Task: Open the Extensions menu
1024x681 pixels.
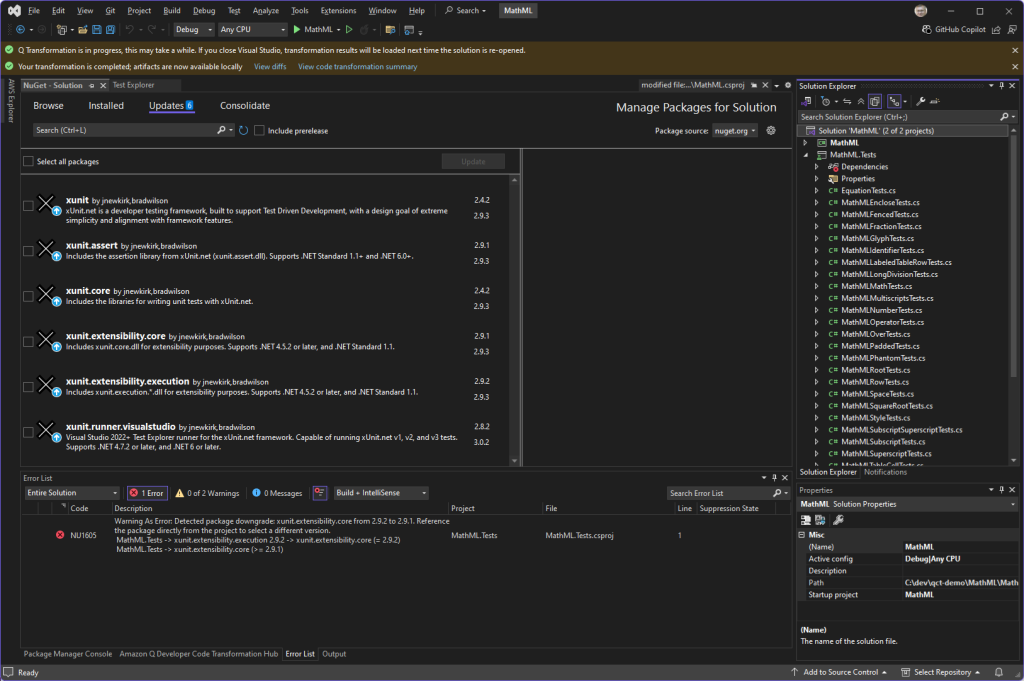Action: point(336,10)
